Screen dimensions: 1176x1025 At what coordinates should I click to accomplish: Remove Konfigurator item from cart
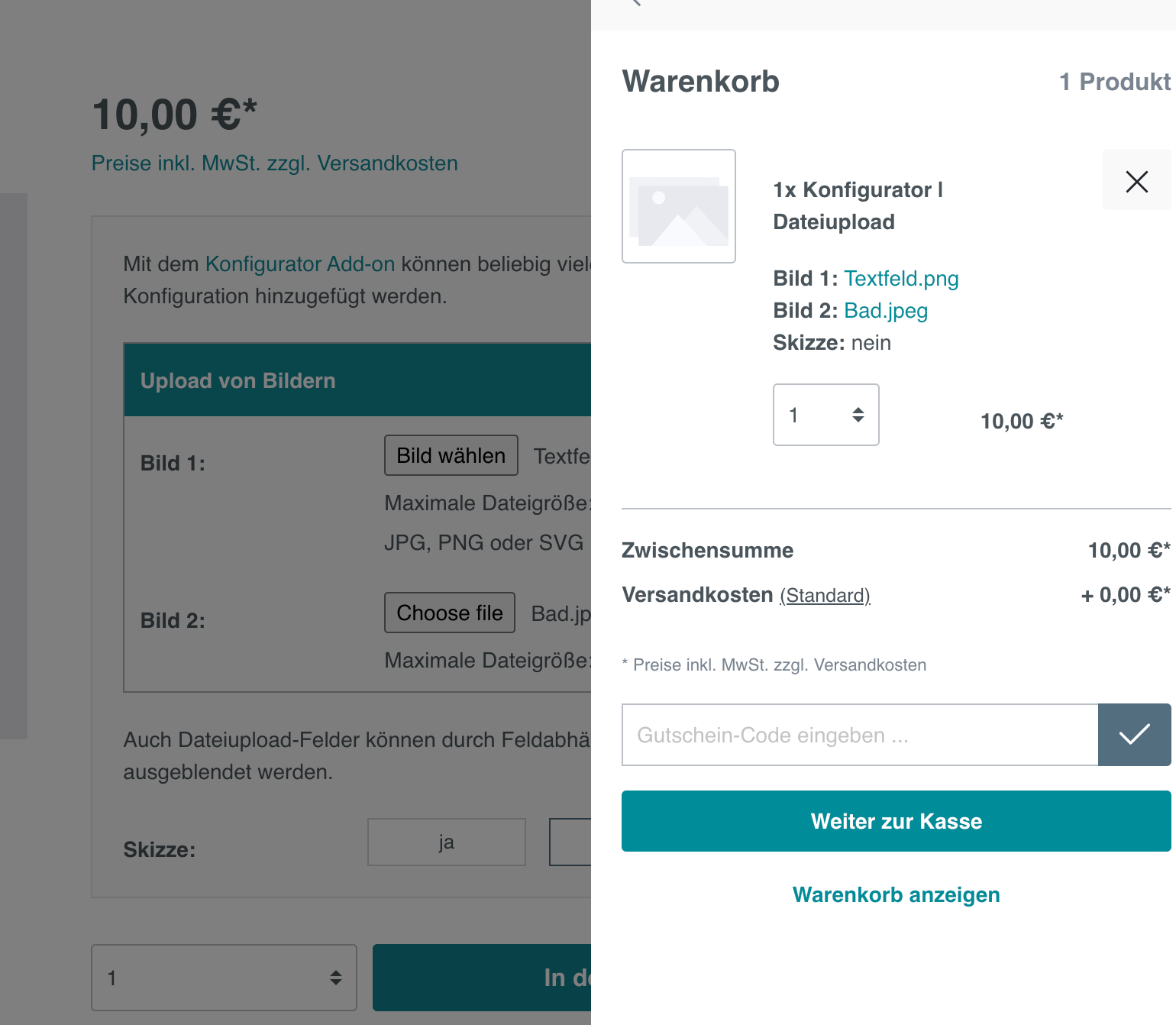click(1136, 180)
